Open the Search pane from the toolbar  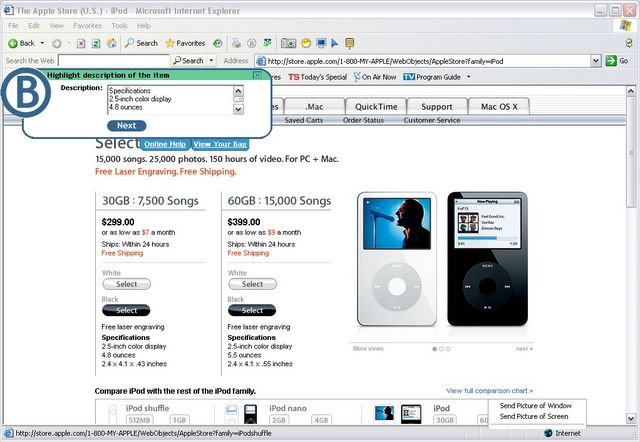tap(141, 43)
